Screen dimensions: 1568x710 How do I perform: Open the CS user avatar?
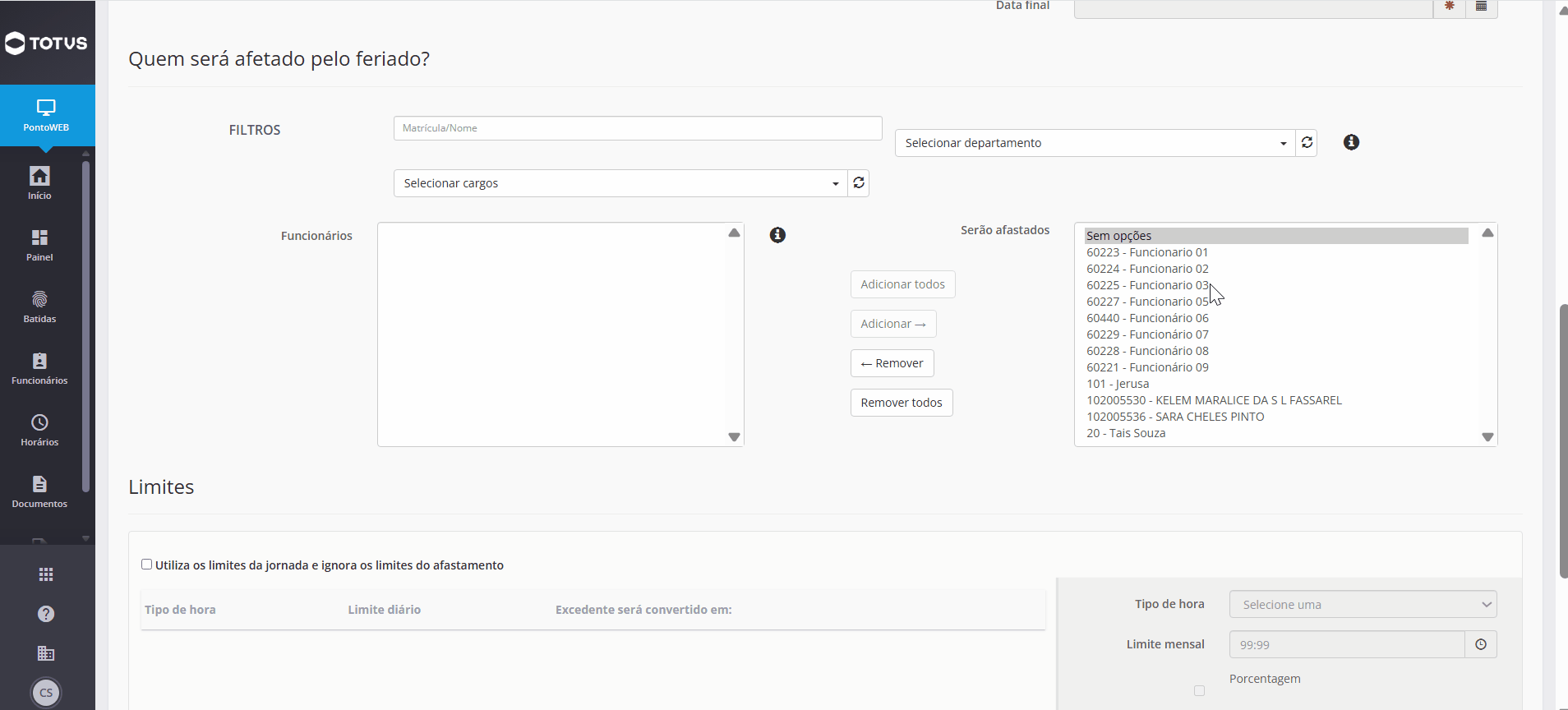click(46, 693)
